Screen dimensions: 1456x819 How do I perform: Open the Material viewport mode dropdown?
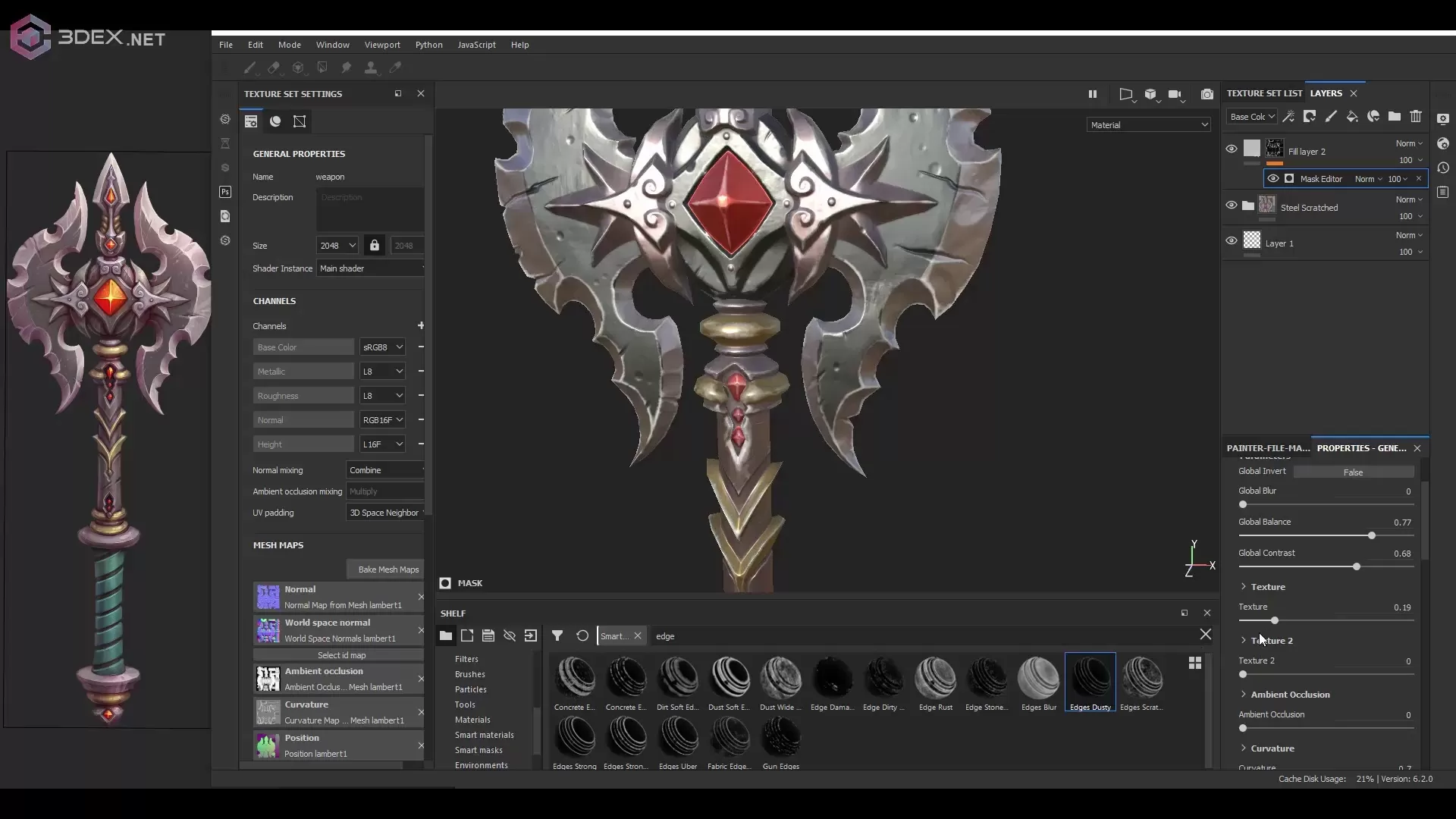[1148, 124]
